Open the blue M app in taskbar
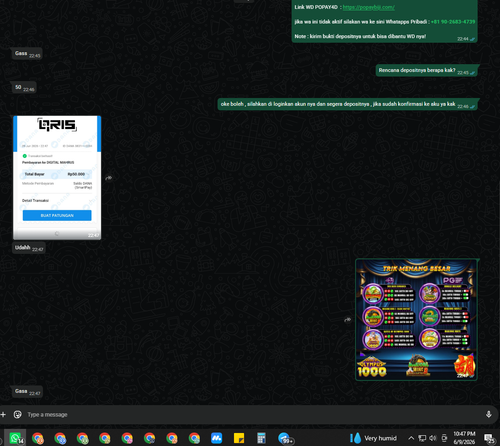 tap(216, 438)
